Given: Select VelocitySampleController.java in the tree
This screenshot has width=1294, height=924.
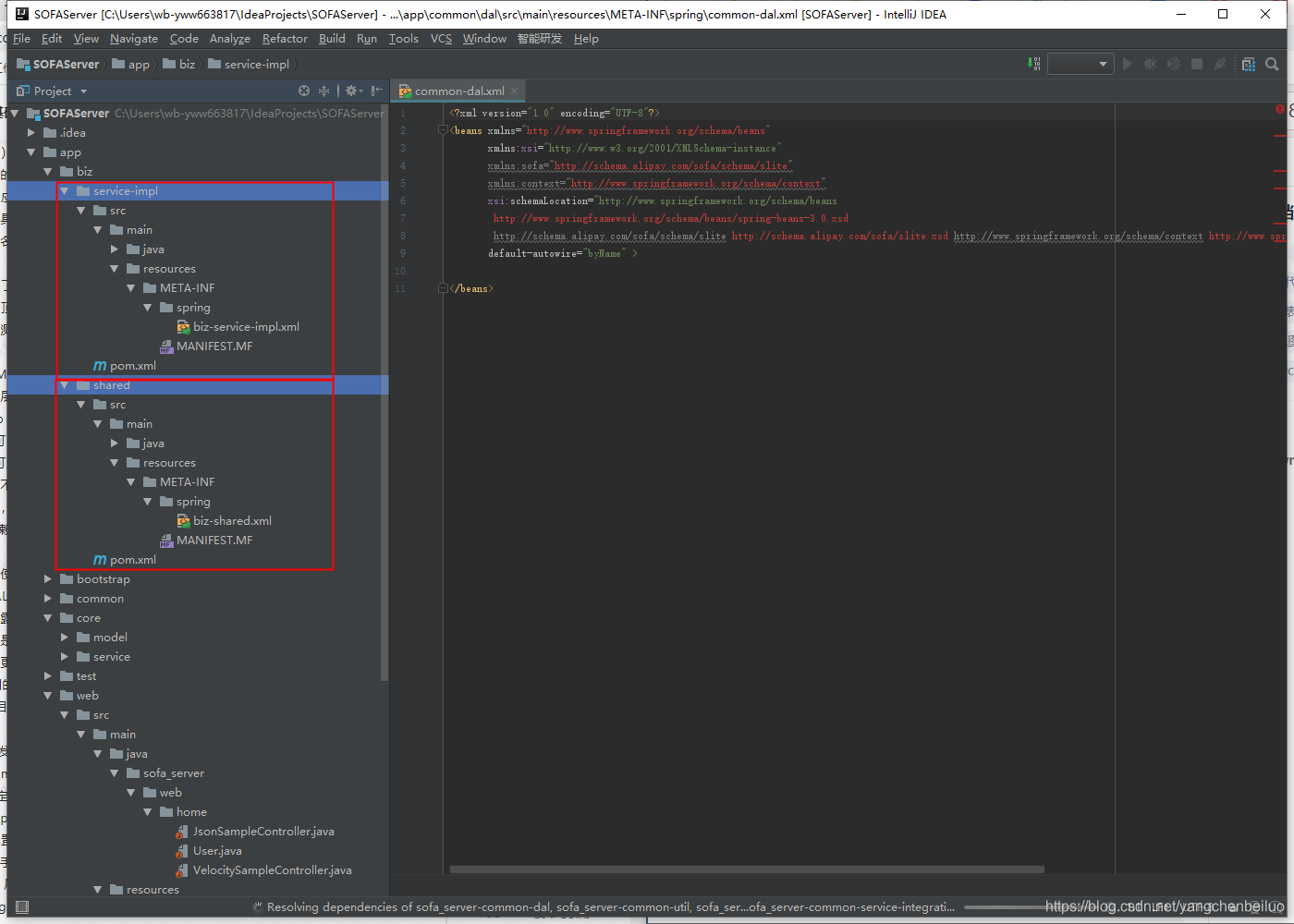Looking at the screenshot, I should tap(264, 870).
